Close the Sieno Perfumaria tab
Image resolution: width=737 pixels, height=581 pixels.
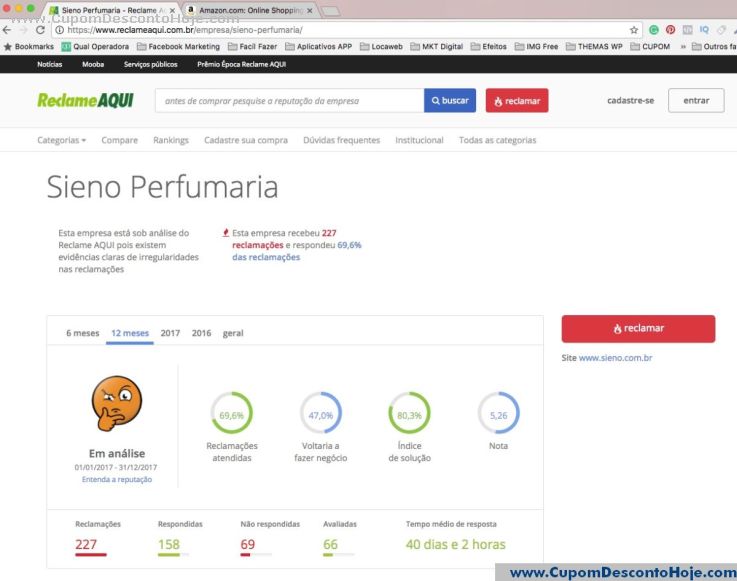click(x=172, y=10)
